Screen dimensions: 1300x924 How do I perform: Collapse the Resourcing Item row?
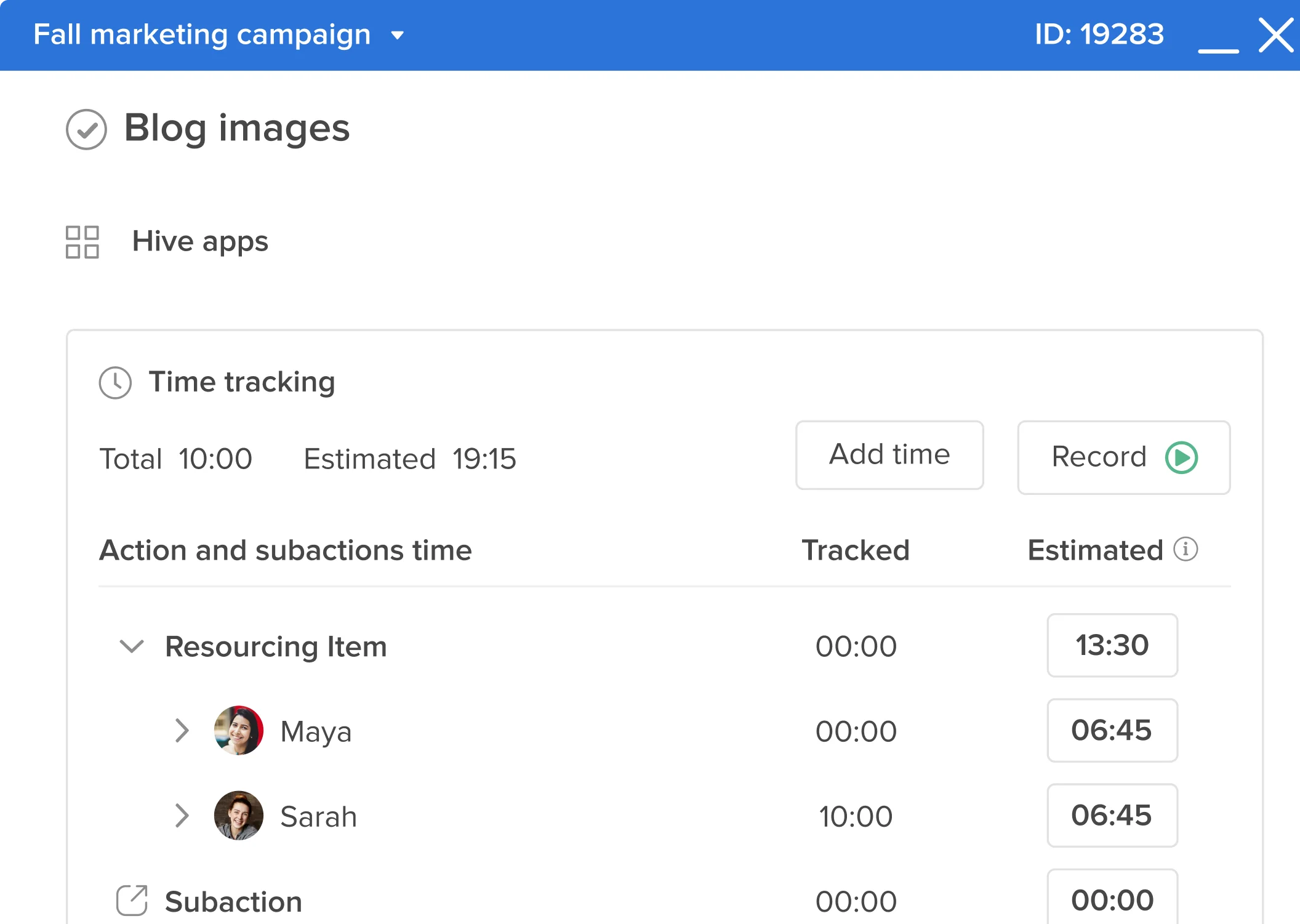point(131,646)
